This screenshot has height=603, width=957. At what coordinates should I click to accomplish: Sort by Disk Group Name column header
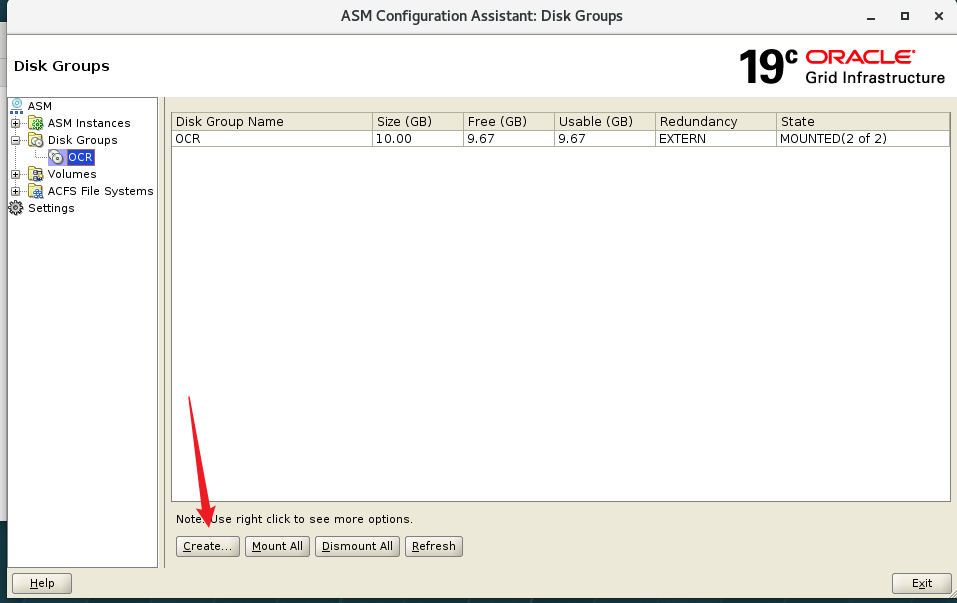tap(272, 121)
